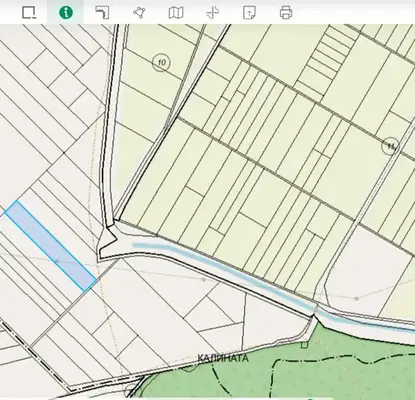Select the blue highlighted land parcel

[51, 246]
